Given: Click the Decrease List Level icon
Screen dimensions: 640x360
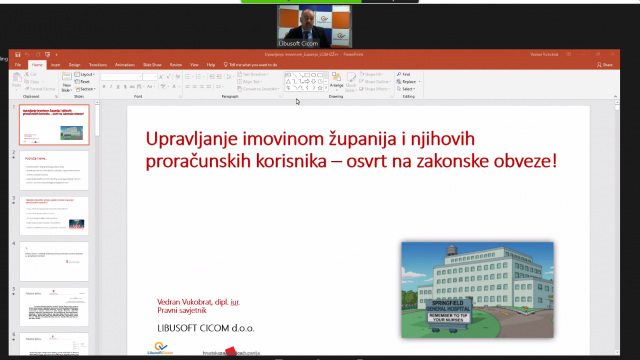Looking at the screenshot, I should (212, 77).
